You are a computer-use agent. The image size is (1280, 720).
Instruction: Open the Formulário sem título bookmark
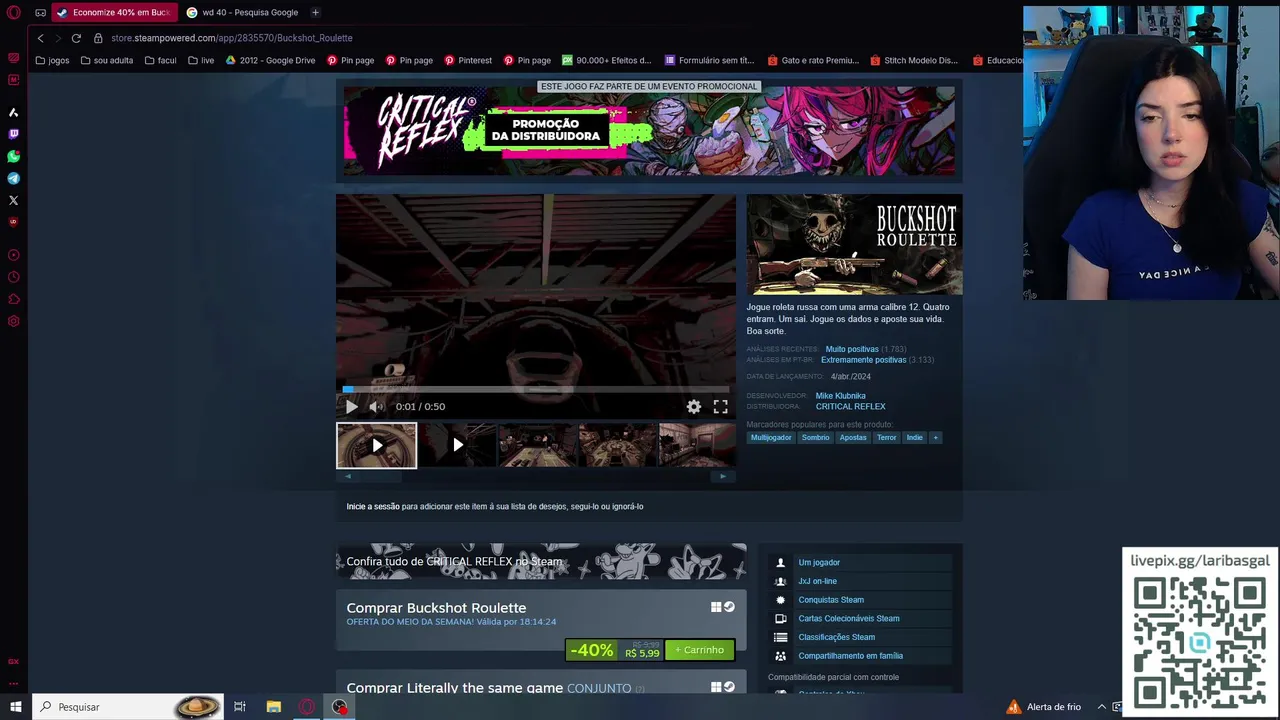click(x=709, y=60)
